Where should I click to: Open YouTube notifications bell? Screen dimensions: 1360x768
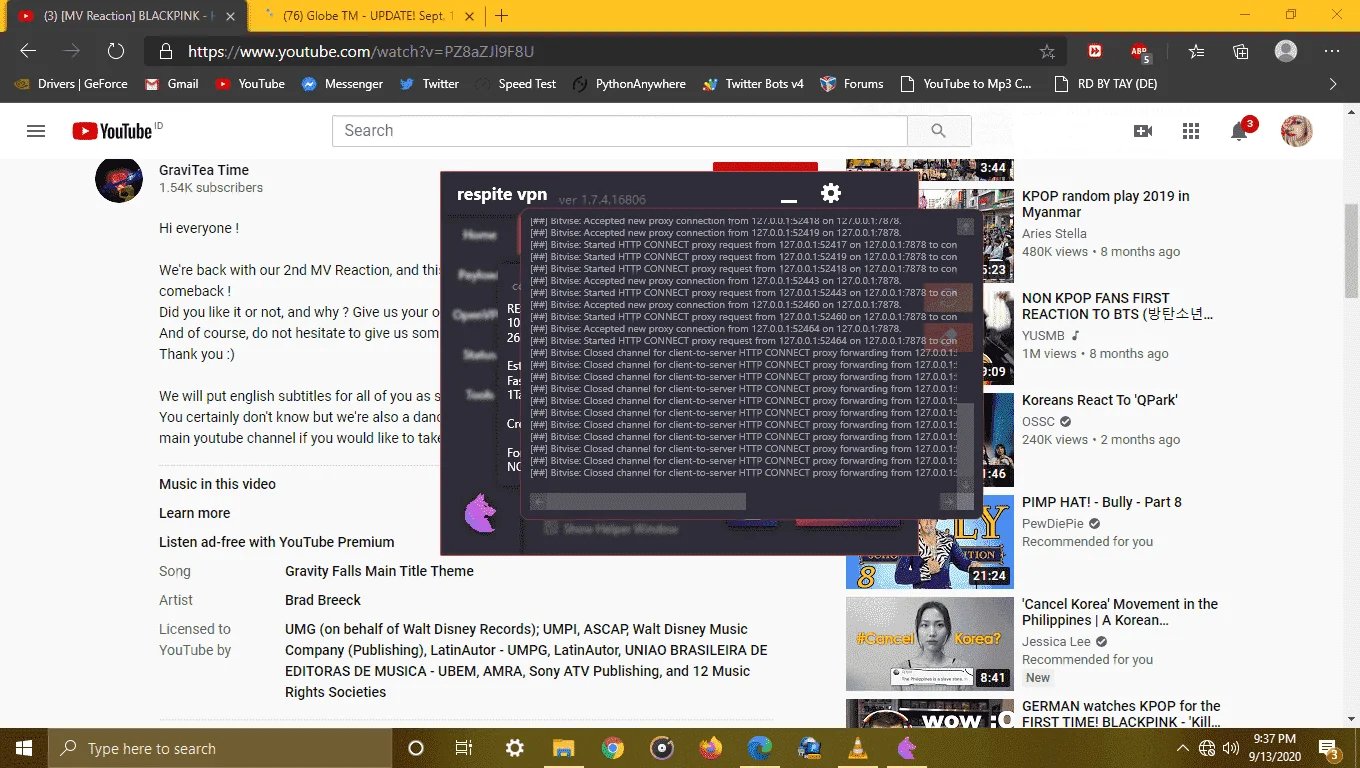[1239, 131]
